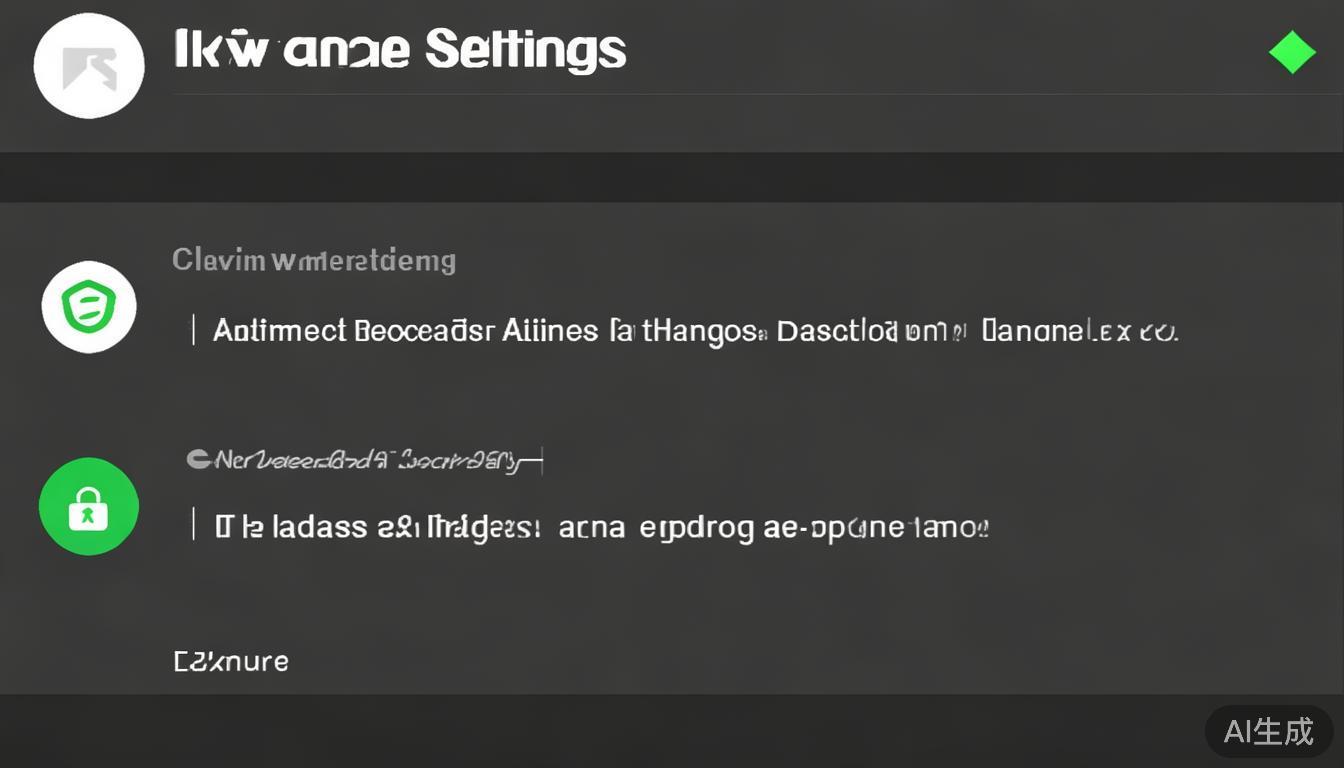This screenshot has height=768, width=1344.
Task: Click the "AI生成" badge
Action: point(1268,731)
